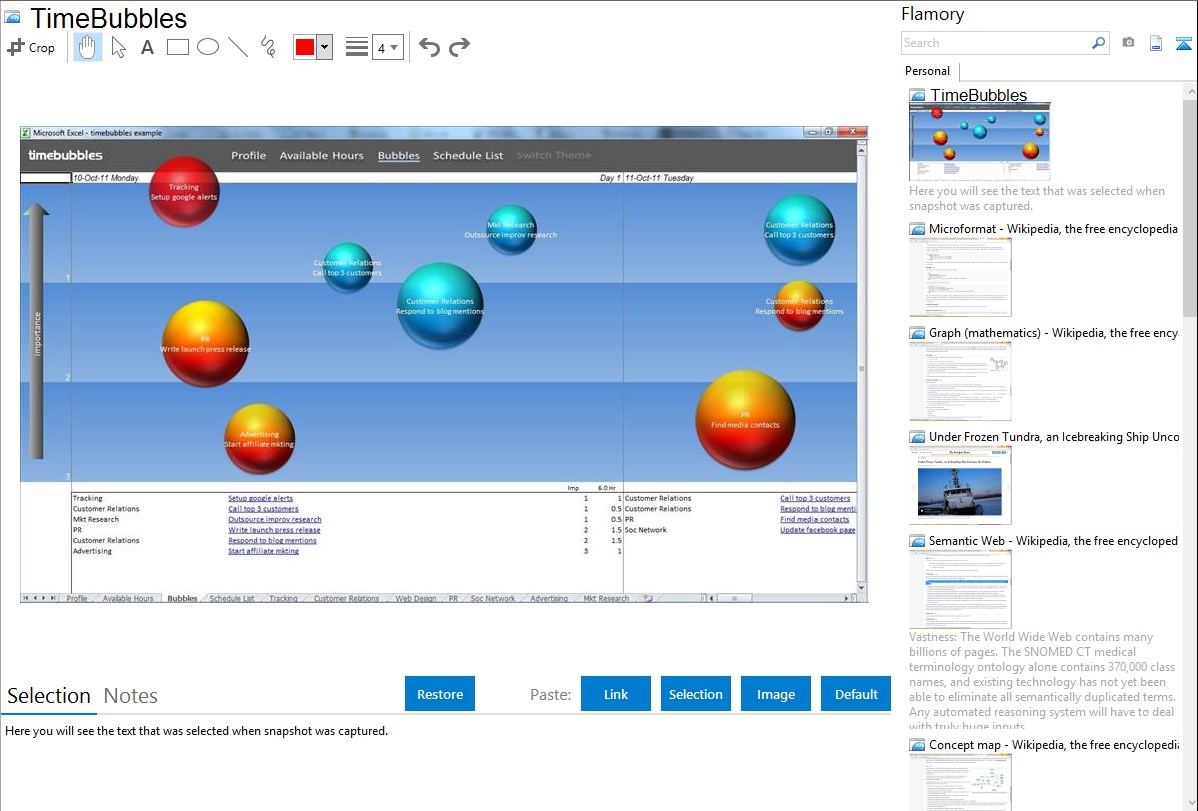This screenshot has width=1198, height=811.
Task: Activate the Hand pan tool
Action: tap(87, 47)
